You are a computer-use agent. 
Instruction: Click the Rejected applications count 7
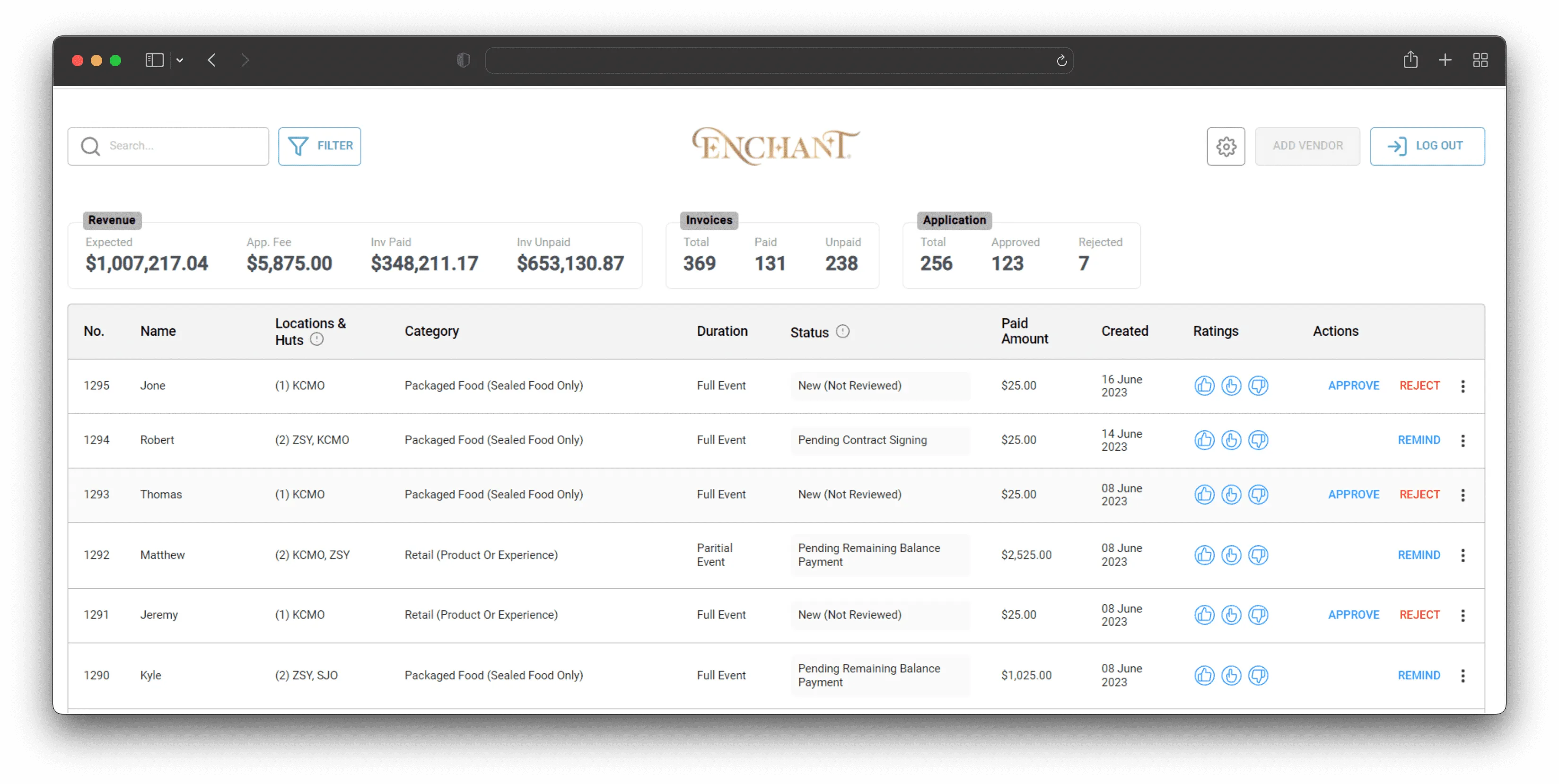1083,263
